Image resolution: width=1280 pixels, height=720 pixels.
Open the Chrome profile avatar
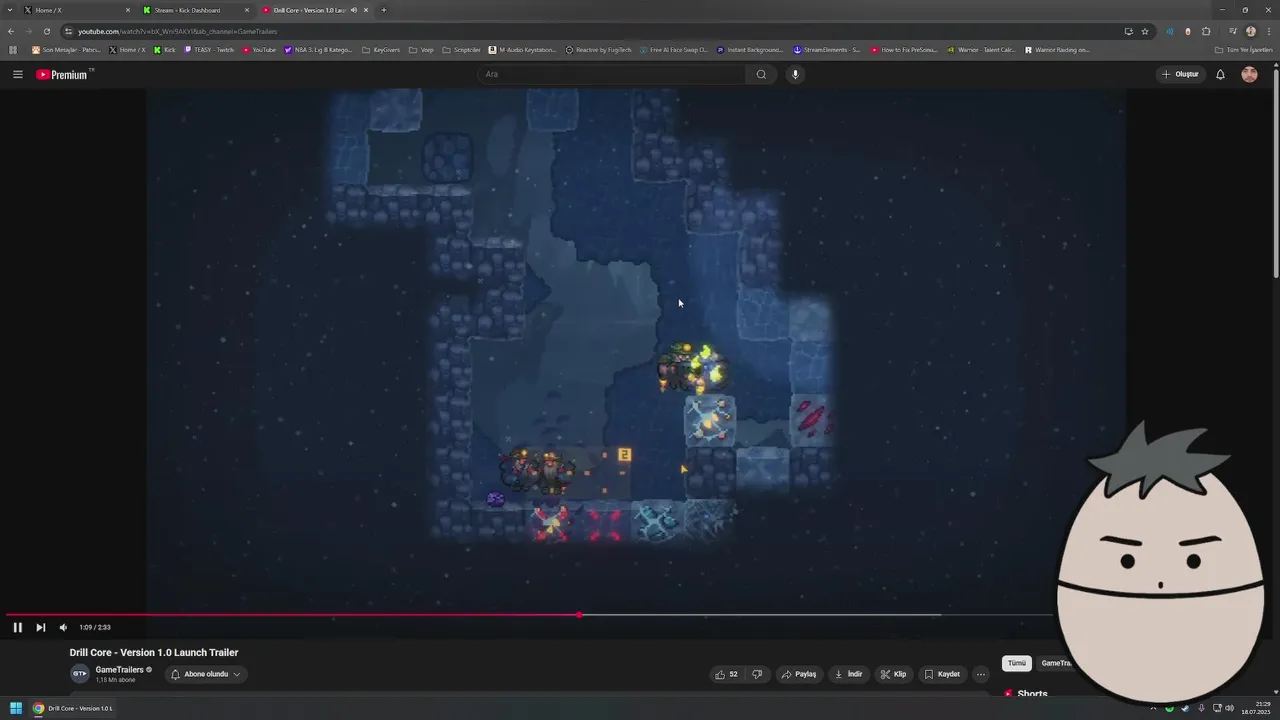click(x=1250, y=31)
